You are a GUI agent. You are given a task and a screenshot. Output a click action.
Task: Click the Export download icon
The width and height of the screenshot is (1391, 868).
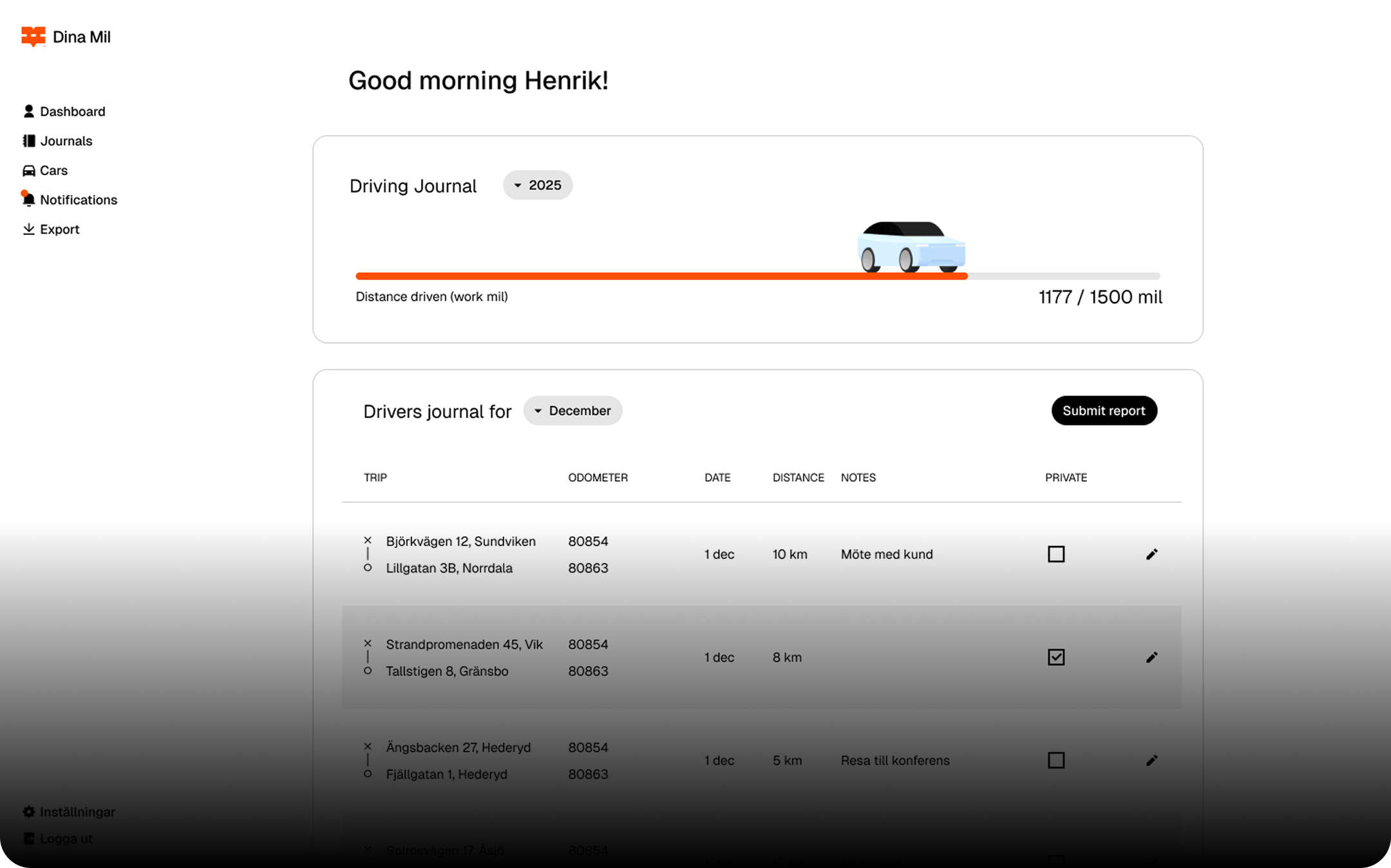coord(28,229)
